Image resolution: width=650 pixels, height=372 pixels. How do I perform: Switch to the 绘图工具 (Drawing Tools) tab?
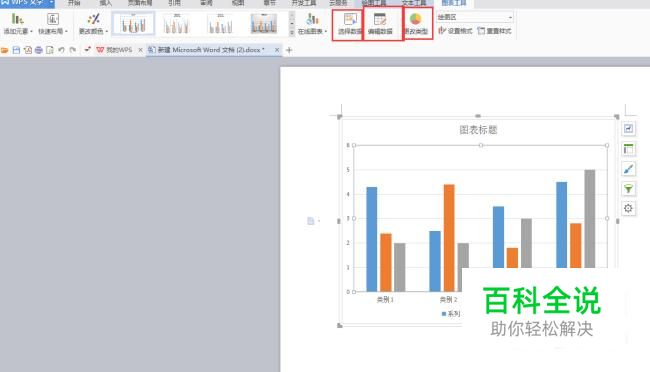374,3
